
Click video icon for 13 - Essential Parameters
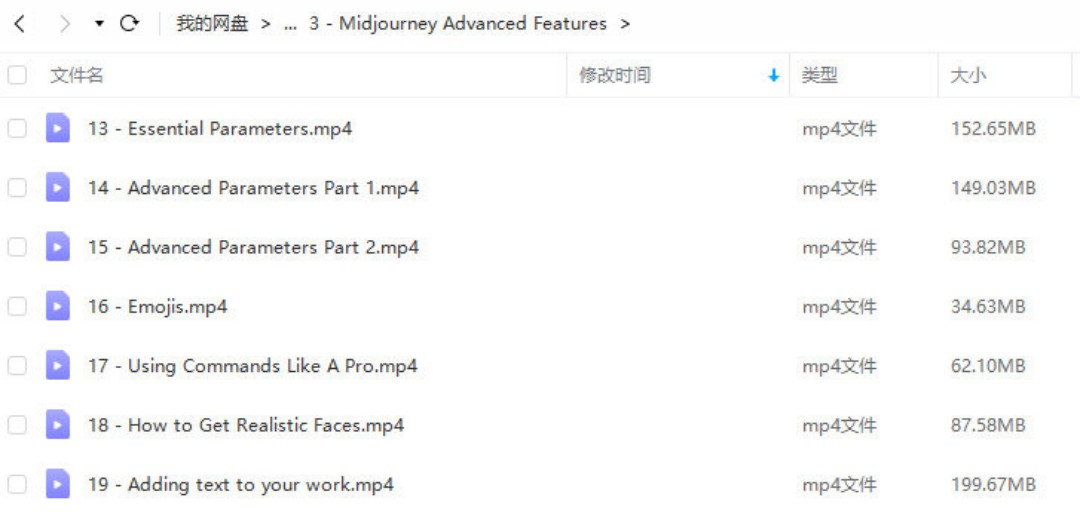point(58,128)
